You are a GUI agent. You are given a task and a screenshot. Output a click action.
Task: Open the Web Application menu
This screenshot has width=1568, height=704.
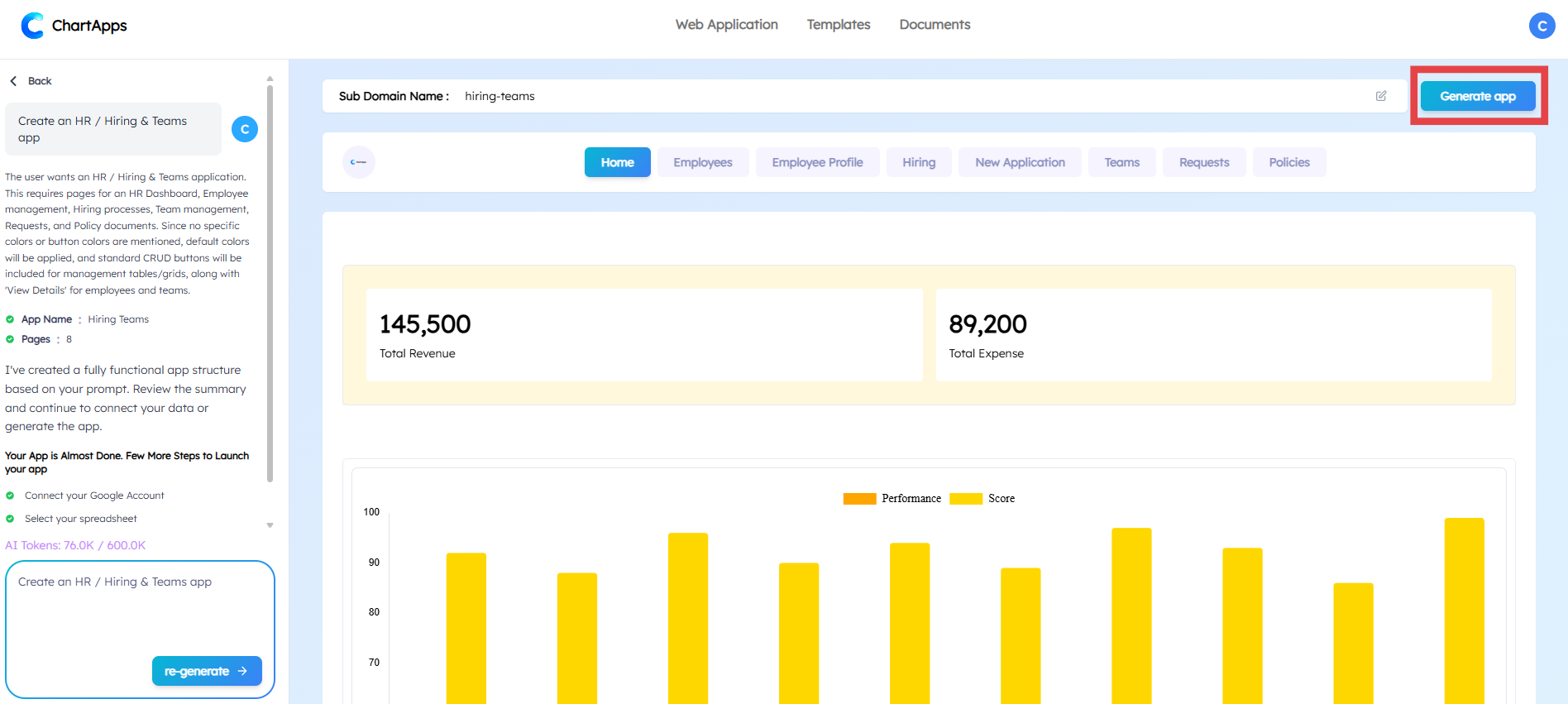pyautogui.click(x=727, y=25)
